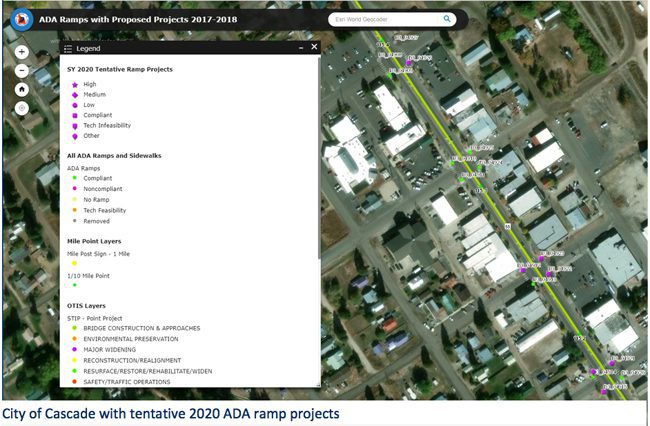Click the search magnifier icon
Viewport: 650px width, 426px height.
point(447,19)
